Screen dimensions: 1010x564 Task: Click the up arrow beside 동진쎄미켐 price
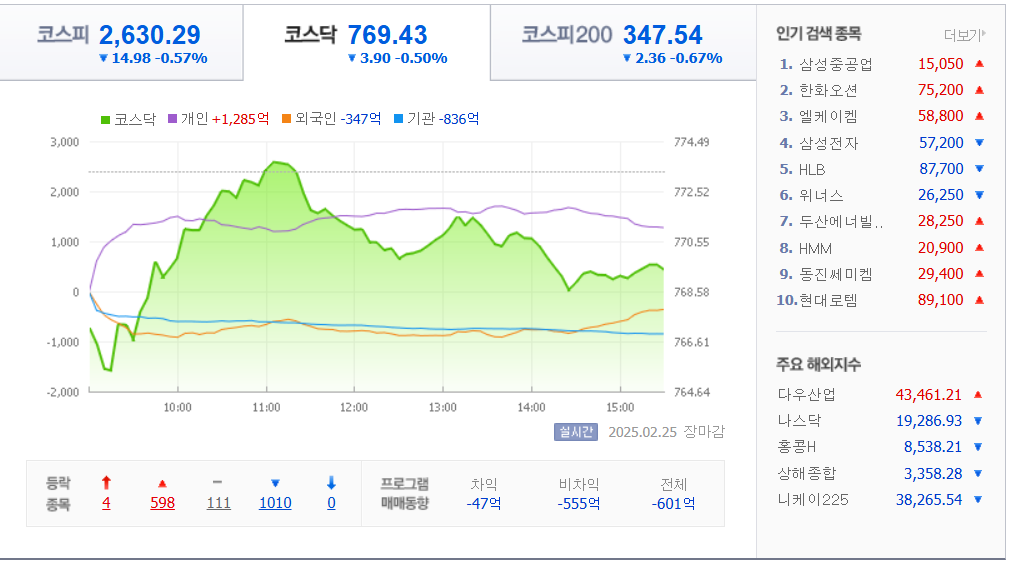point(979,274)
